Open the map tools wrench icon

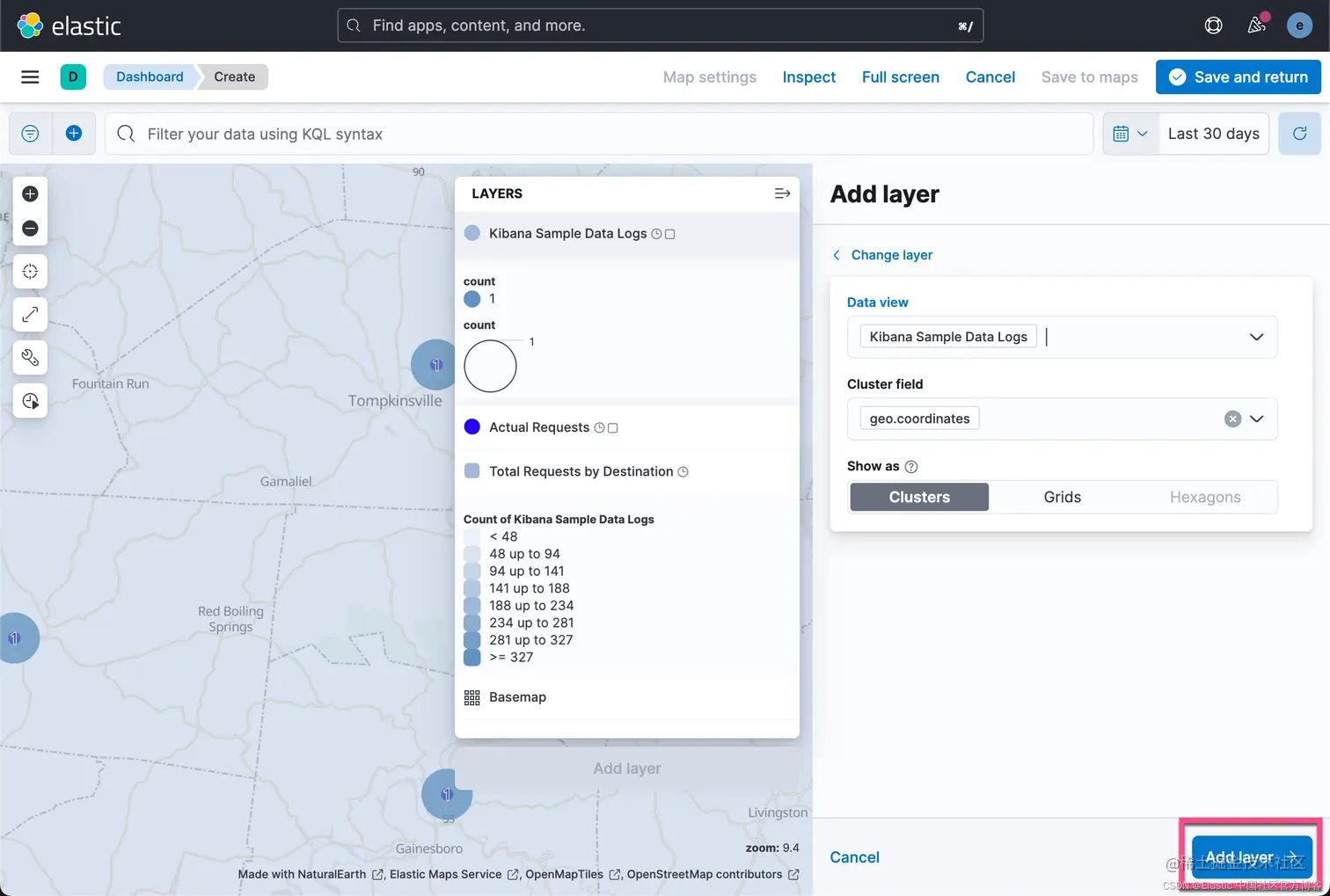(x=30, y=358)
